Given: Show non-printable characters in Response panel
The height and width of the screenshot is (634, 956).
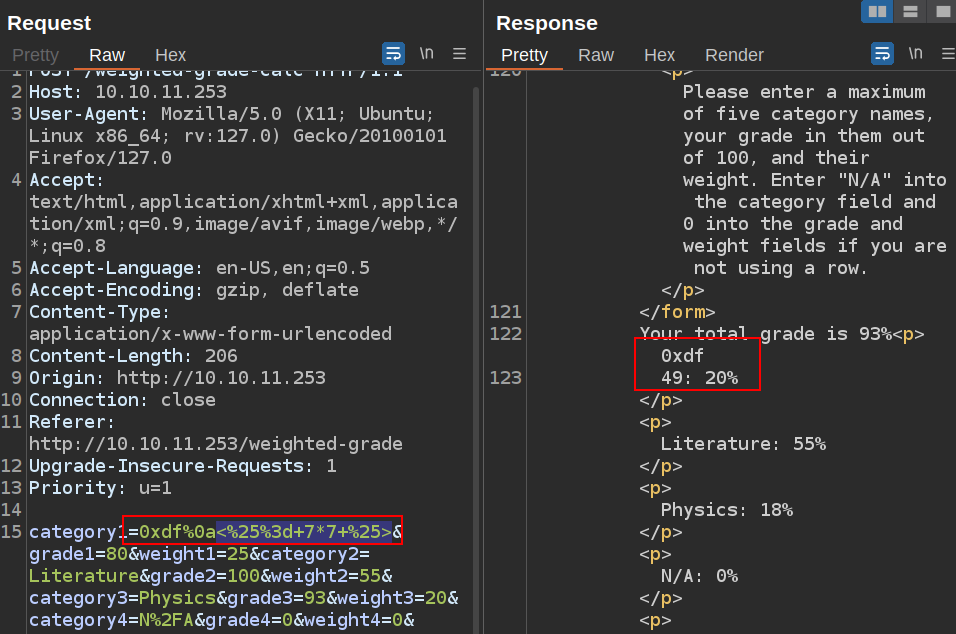Looking at the screenshot, I should [915, 54].
